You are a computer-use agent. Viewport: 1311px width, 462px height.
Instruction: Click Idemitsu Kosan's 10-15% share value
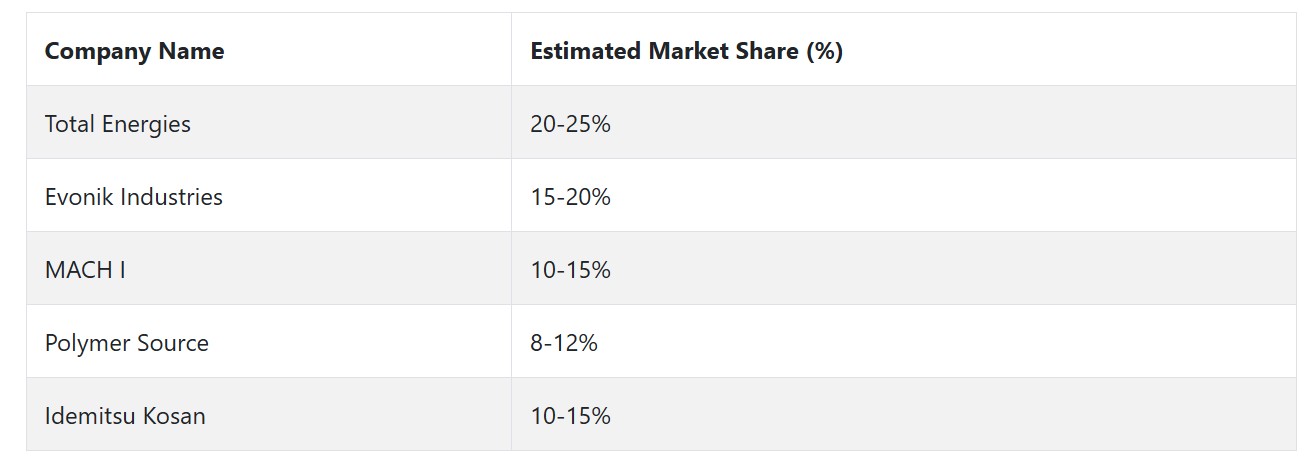coord(570,416)
